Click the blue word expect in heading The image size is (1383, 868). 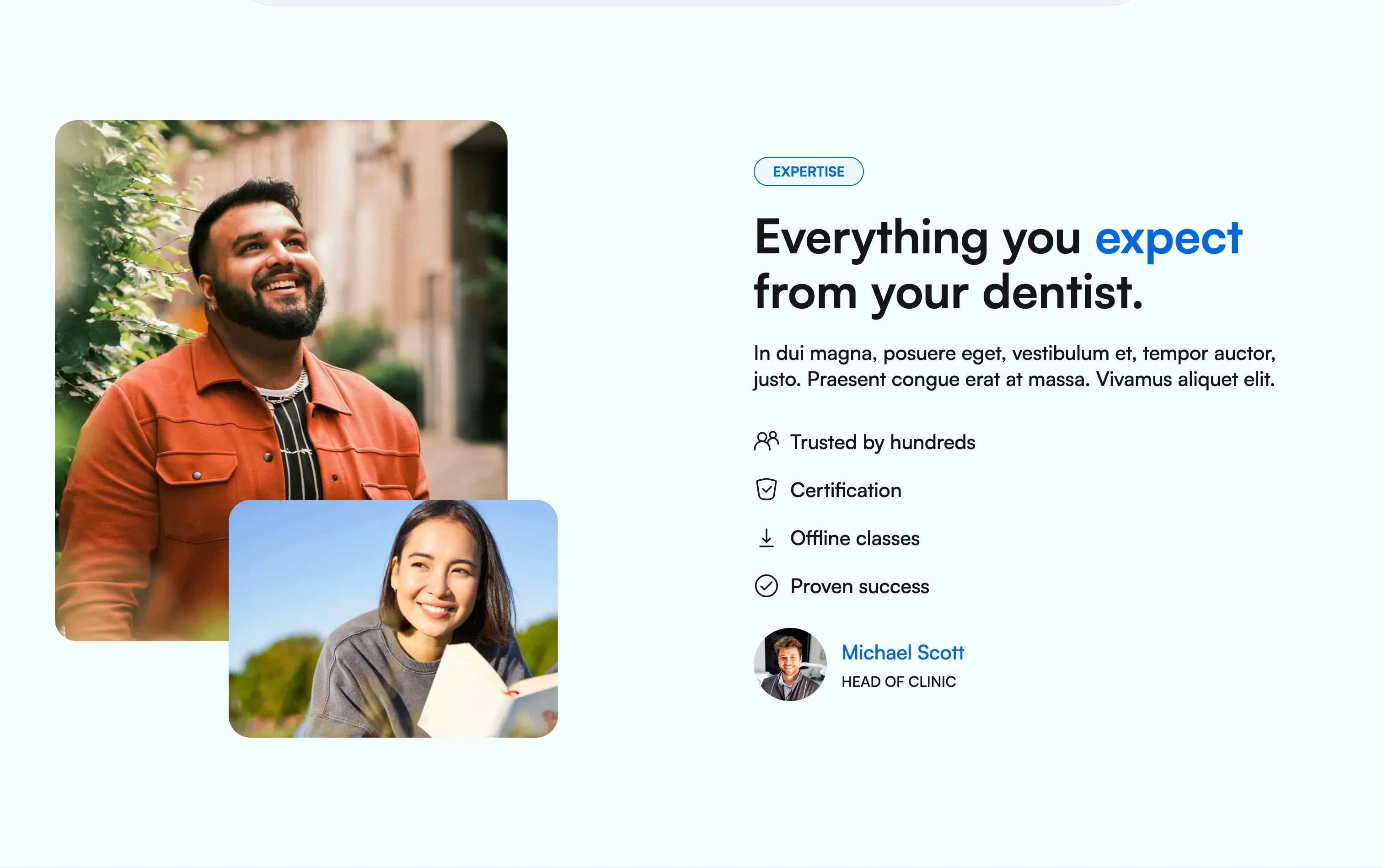(x=1168, y=238)
